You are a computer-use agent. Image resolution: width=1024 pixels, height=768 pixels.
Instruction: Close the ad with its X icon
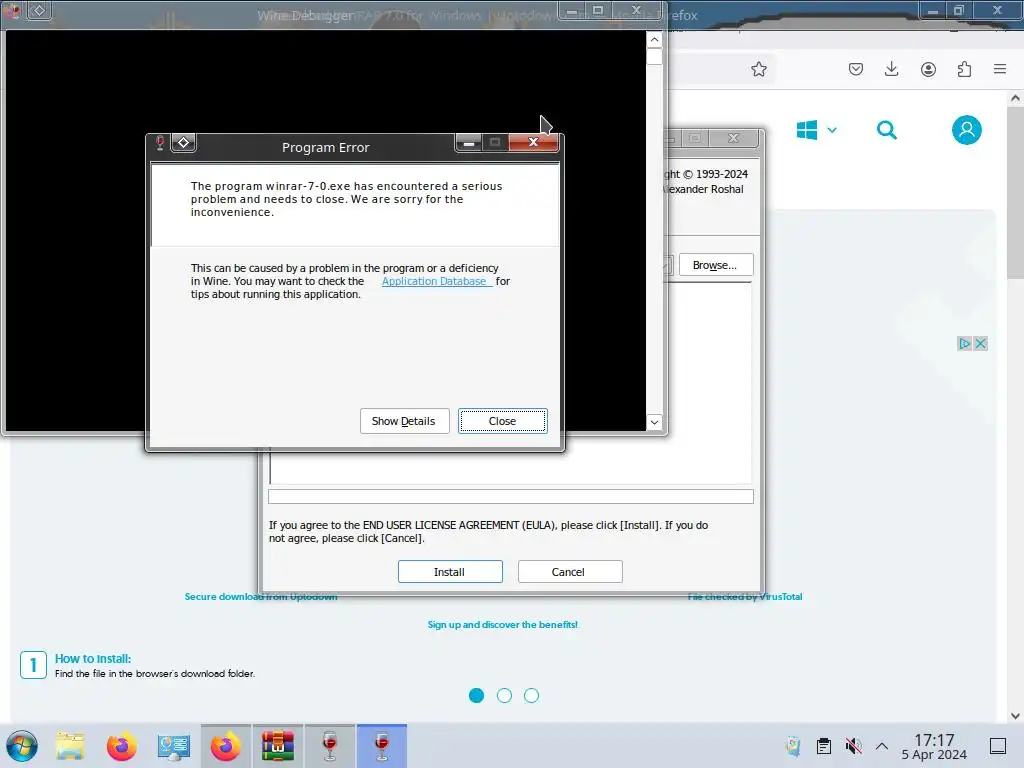click(980, 344)
